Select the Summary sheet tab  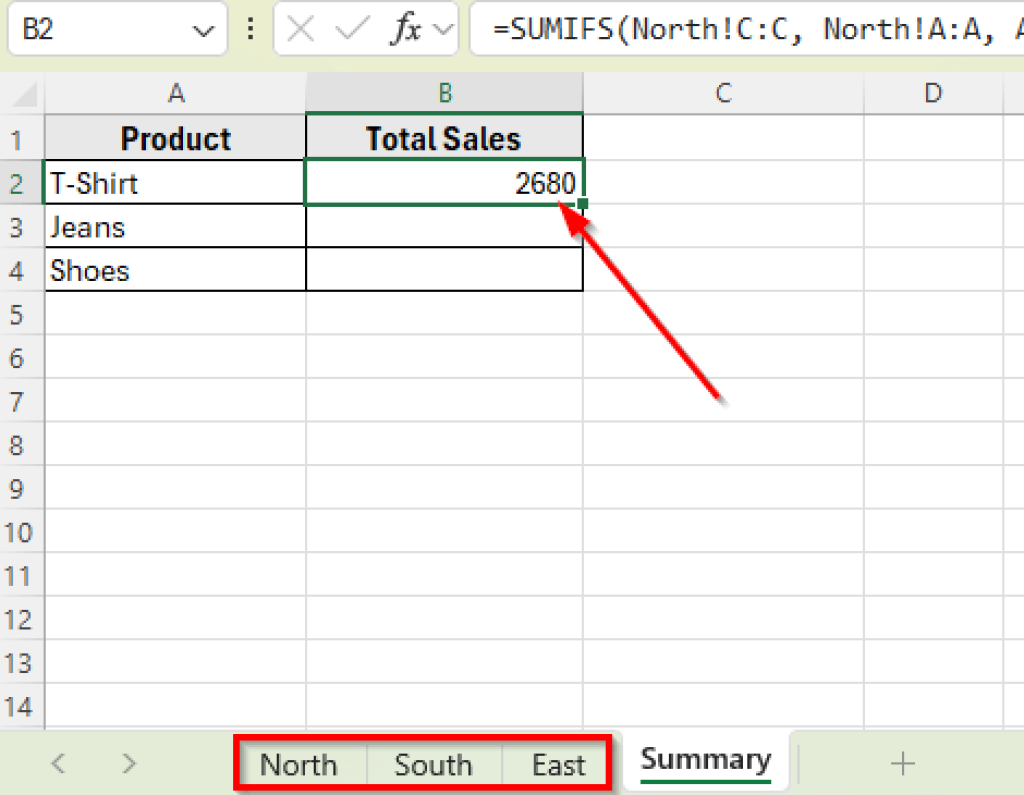(706, 760)
